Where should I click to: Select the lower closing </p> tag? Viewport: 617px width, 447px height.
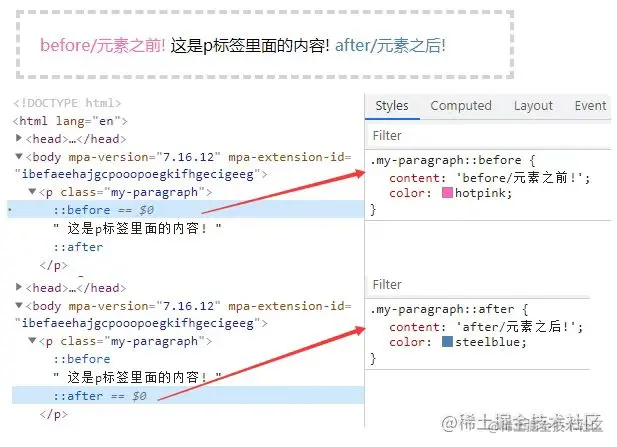[54, 414]
